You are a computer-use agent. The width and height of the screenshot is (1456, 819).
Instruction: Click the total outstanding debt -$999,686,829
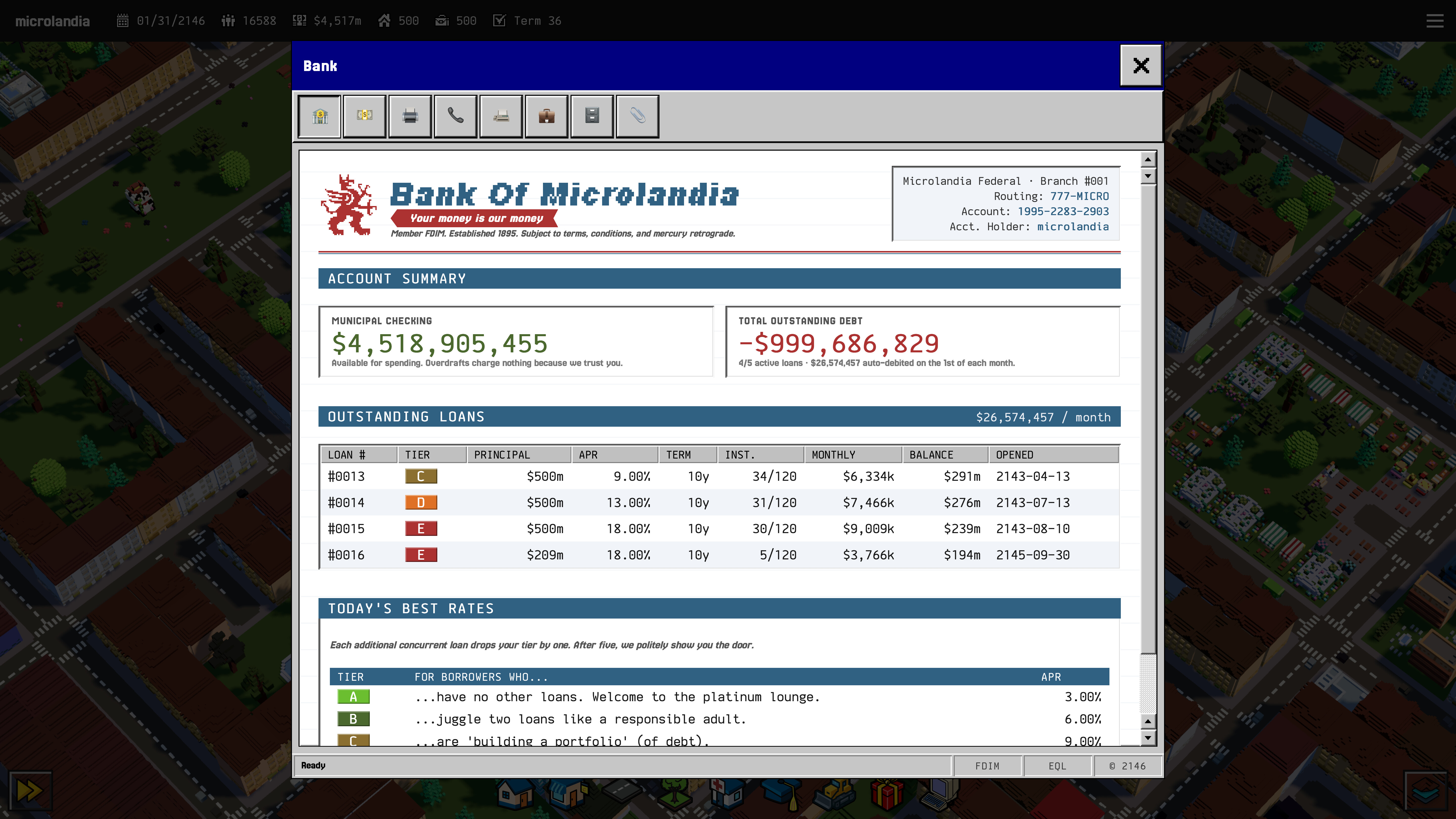pos(839,344)
